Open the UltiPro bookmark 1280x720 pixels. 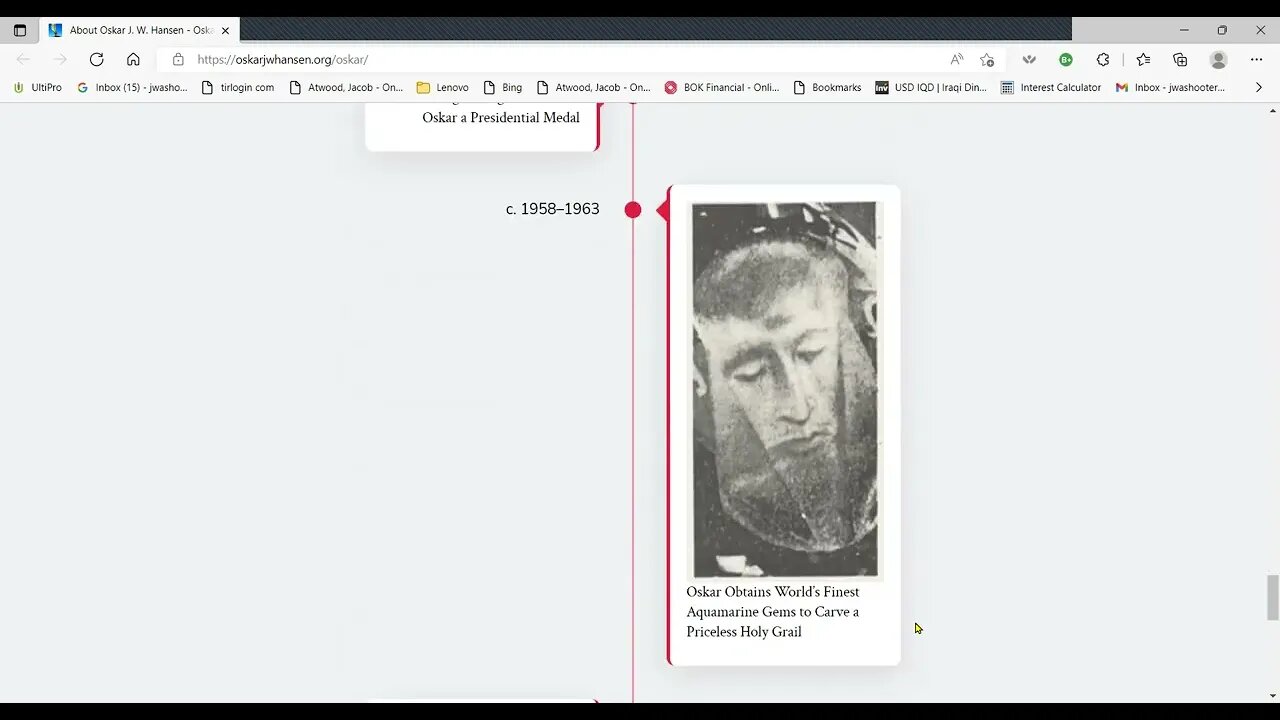37,87
